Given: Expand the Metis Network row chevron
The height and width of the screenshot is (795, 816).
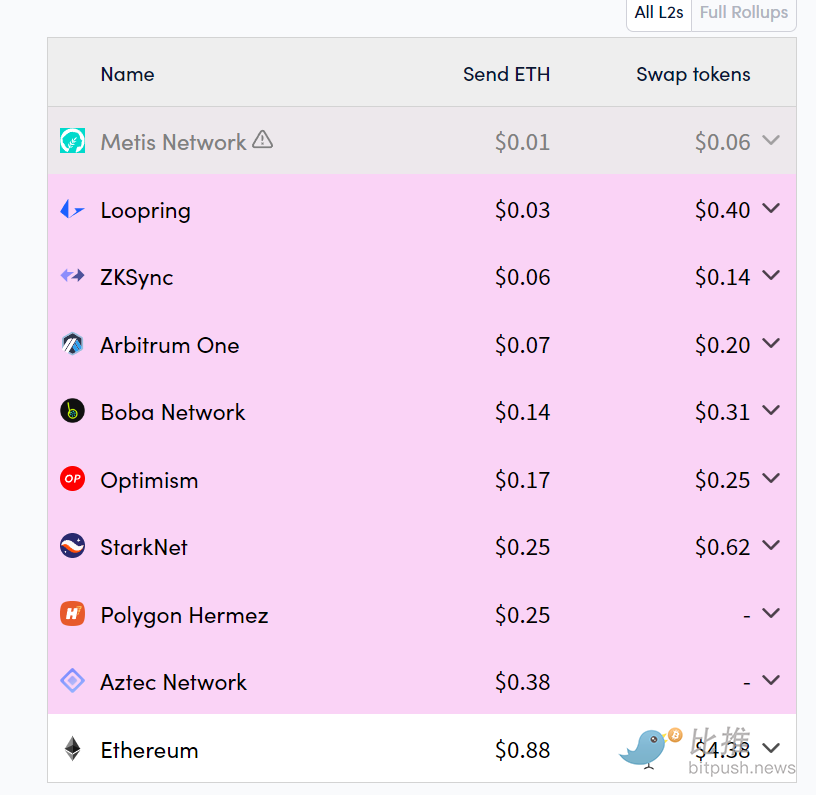Looking at the screenshot, I should click(771, 140).
